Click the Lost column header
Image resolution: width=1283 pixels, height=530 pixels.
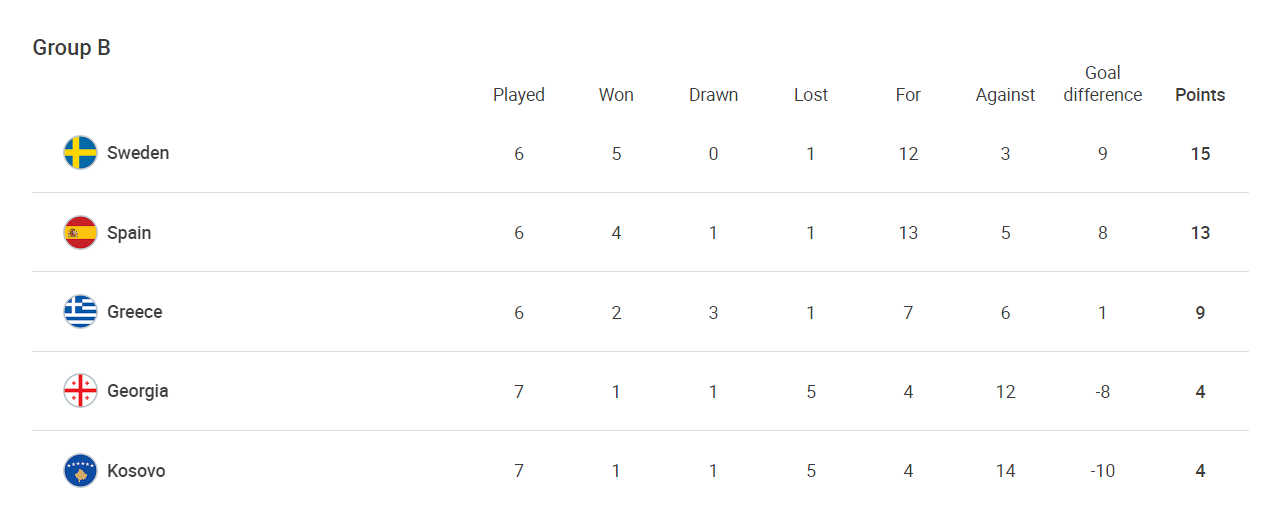click(811, 95)
